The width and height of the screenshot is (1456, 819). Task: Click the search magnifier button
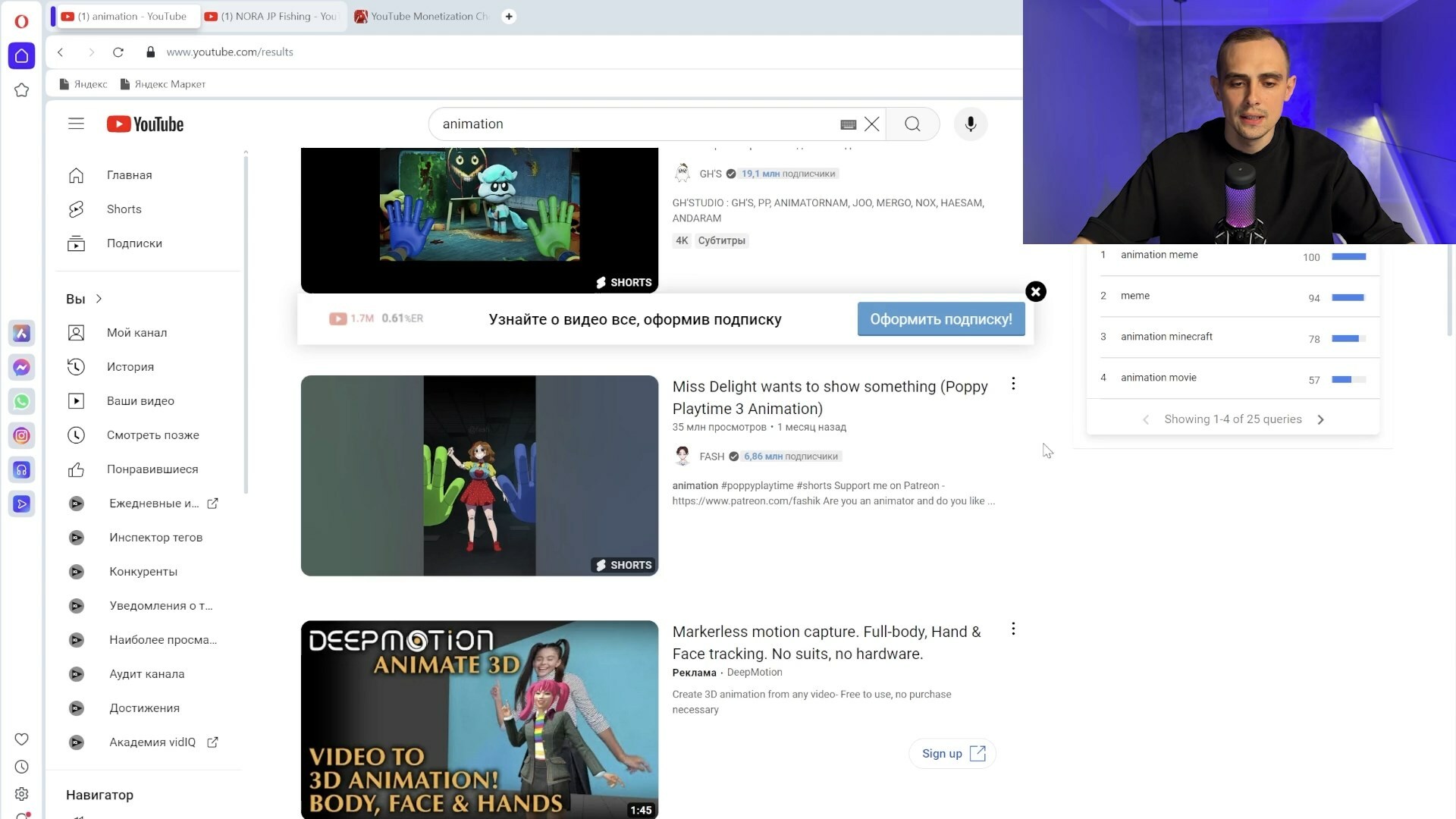[912, 124]
